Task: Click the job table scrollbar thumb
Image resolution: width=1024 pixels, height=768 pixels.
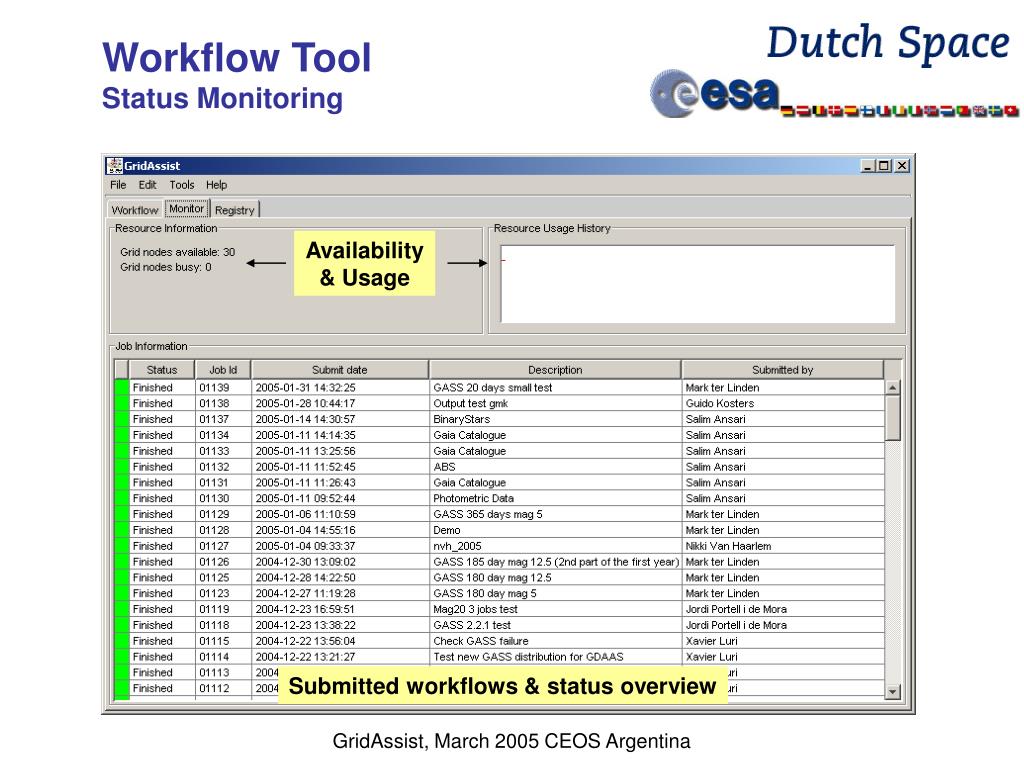Action: coord(893,418)
